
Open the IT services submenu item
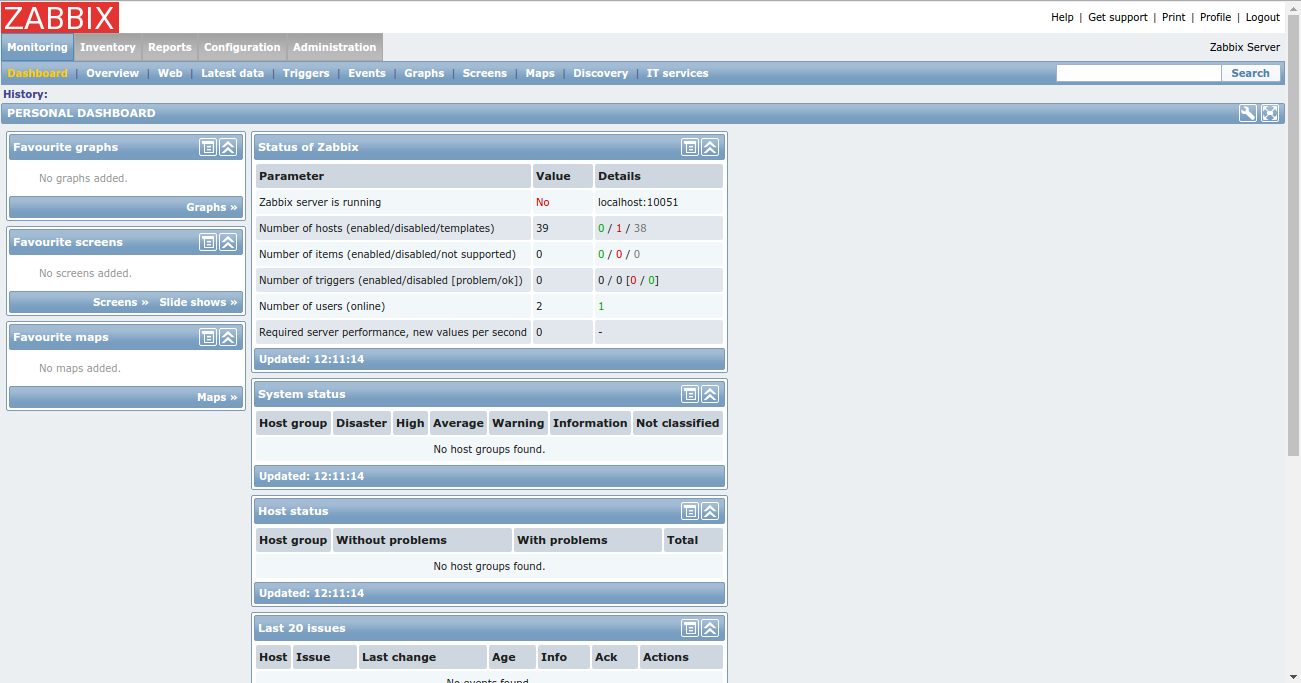point(677,73)
